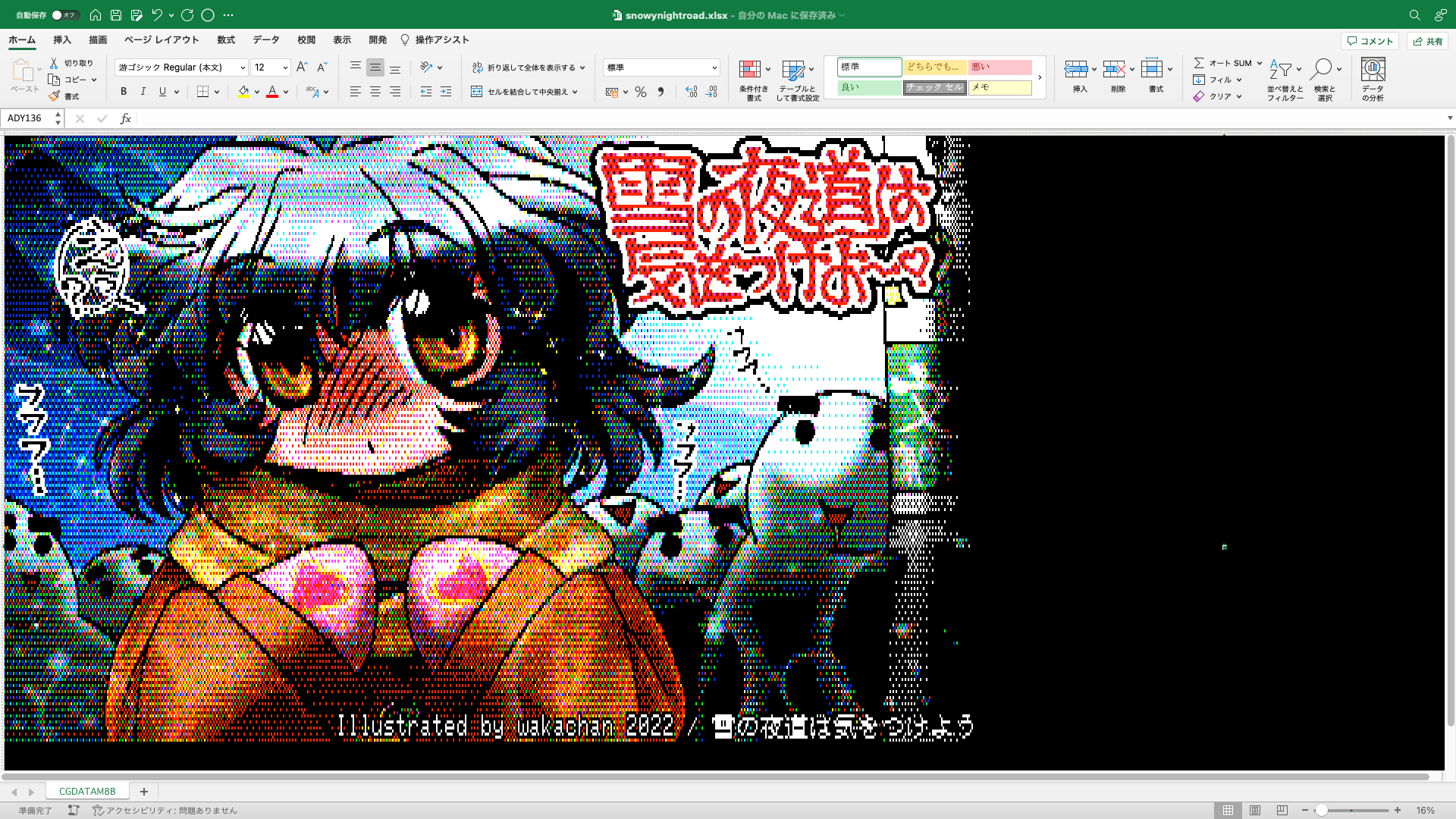The width and height of the screenshot is (1456, 819).
Task: Click the decrease indent icon
Action: tap(426, 92)
